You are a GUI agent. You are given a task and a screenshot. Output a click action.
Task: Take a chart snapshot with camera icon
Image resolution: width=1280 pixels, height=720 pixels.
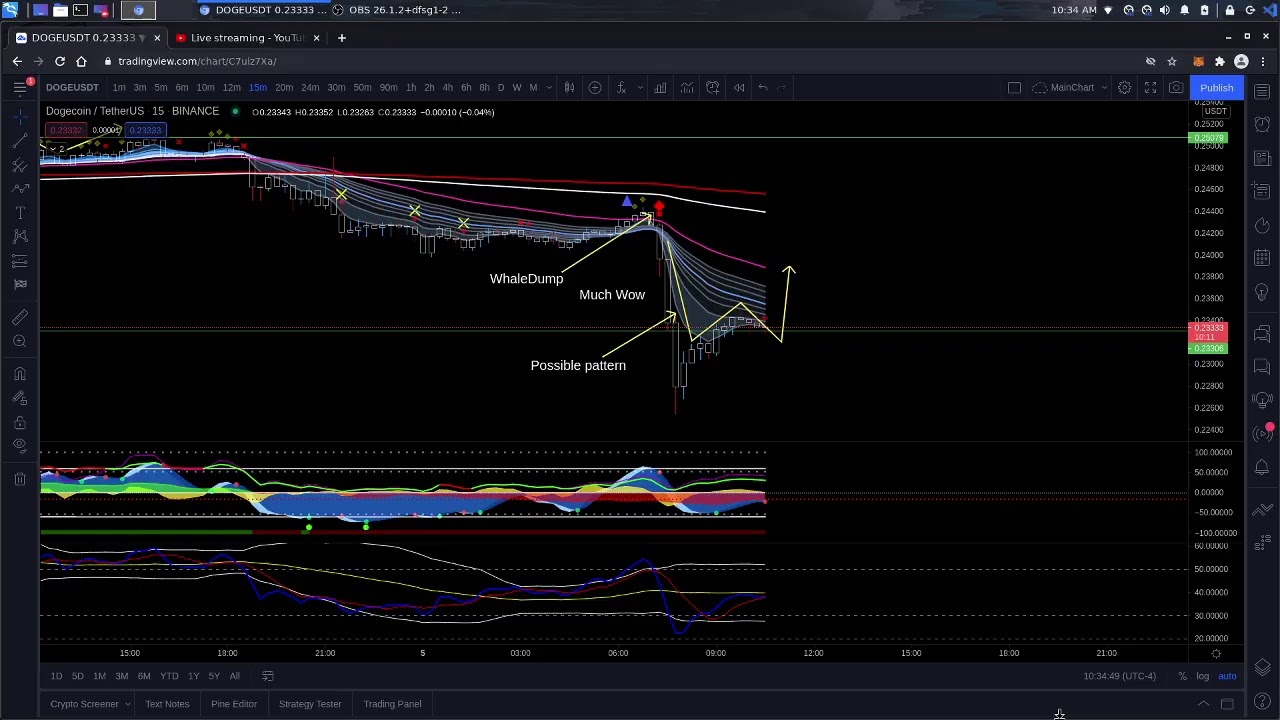click(1176, 88)
